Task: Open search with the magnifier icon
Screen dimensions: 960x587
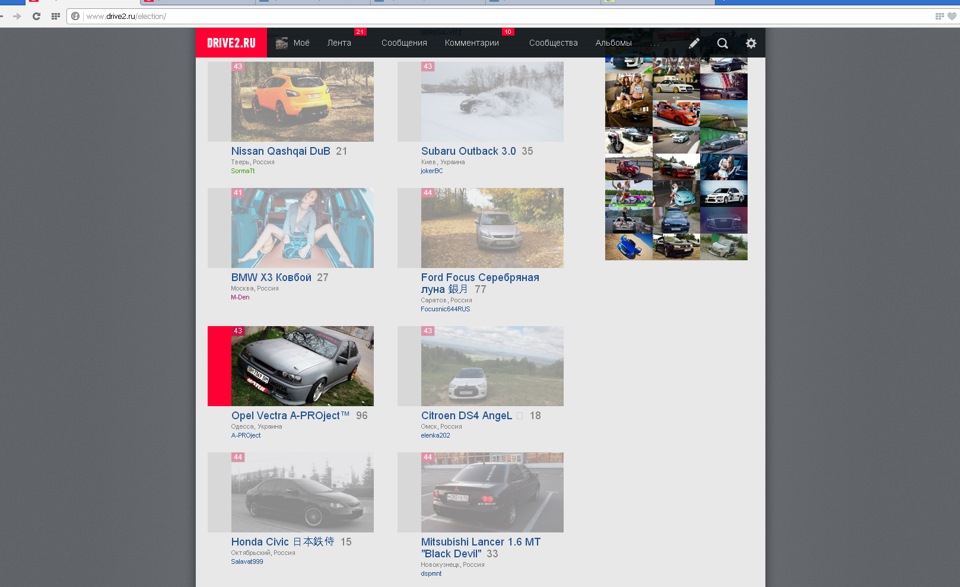Action: coord(722,43)
